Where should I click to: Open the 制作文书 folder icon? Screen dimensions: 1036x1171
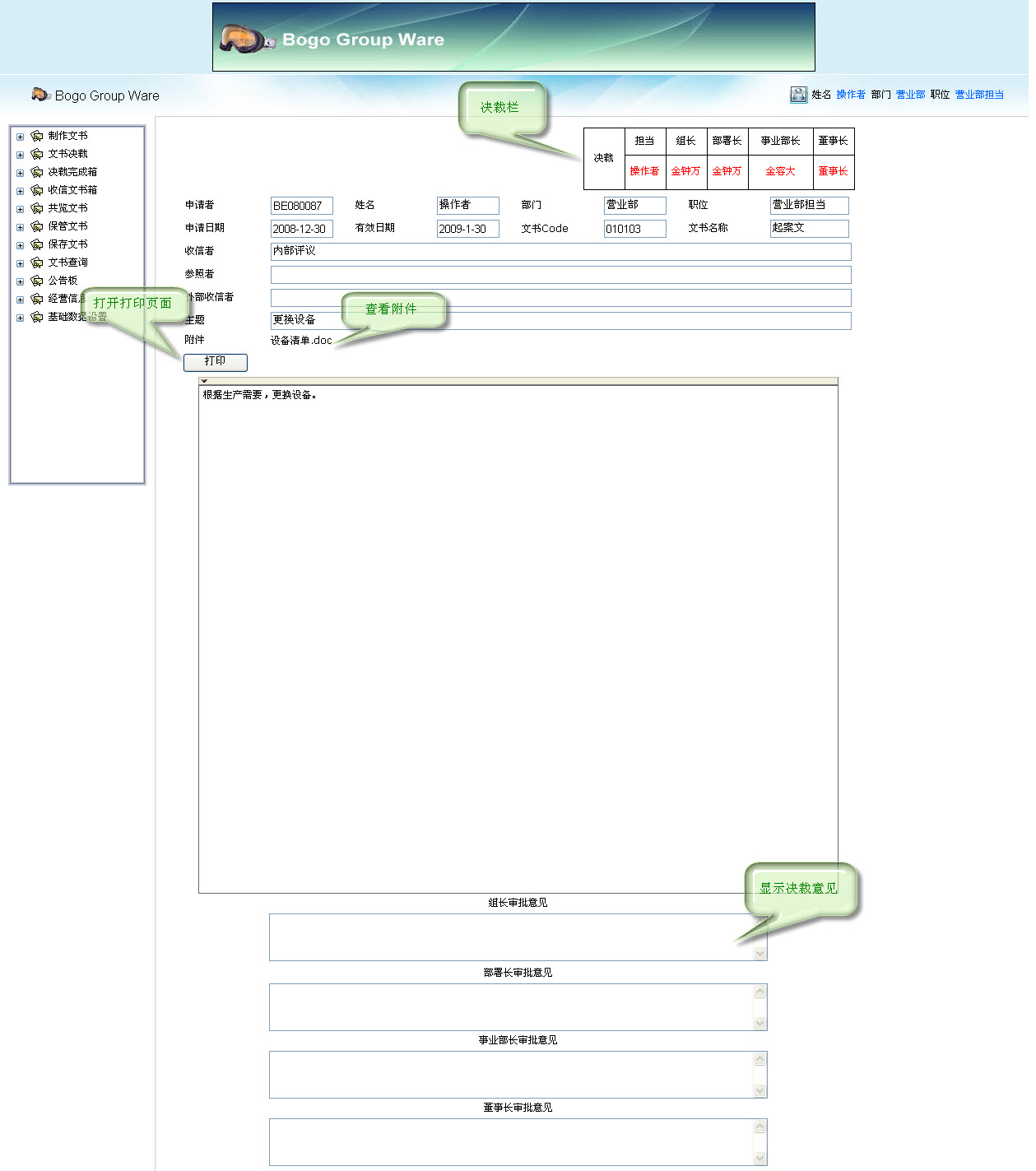click(x=37, y=136)
